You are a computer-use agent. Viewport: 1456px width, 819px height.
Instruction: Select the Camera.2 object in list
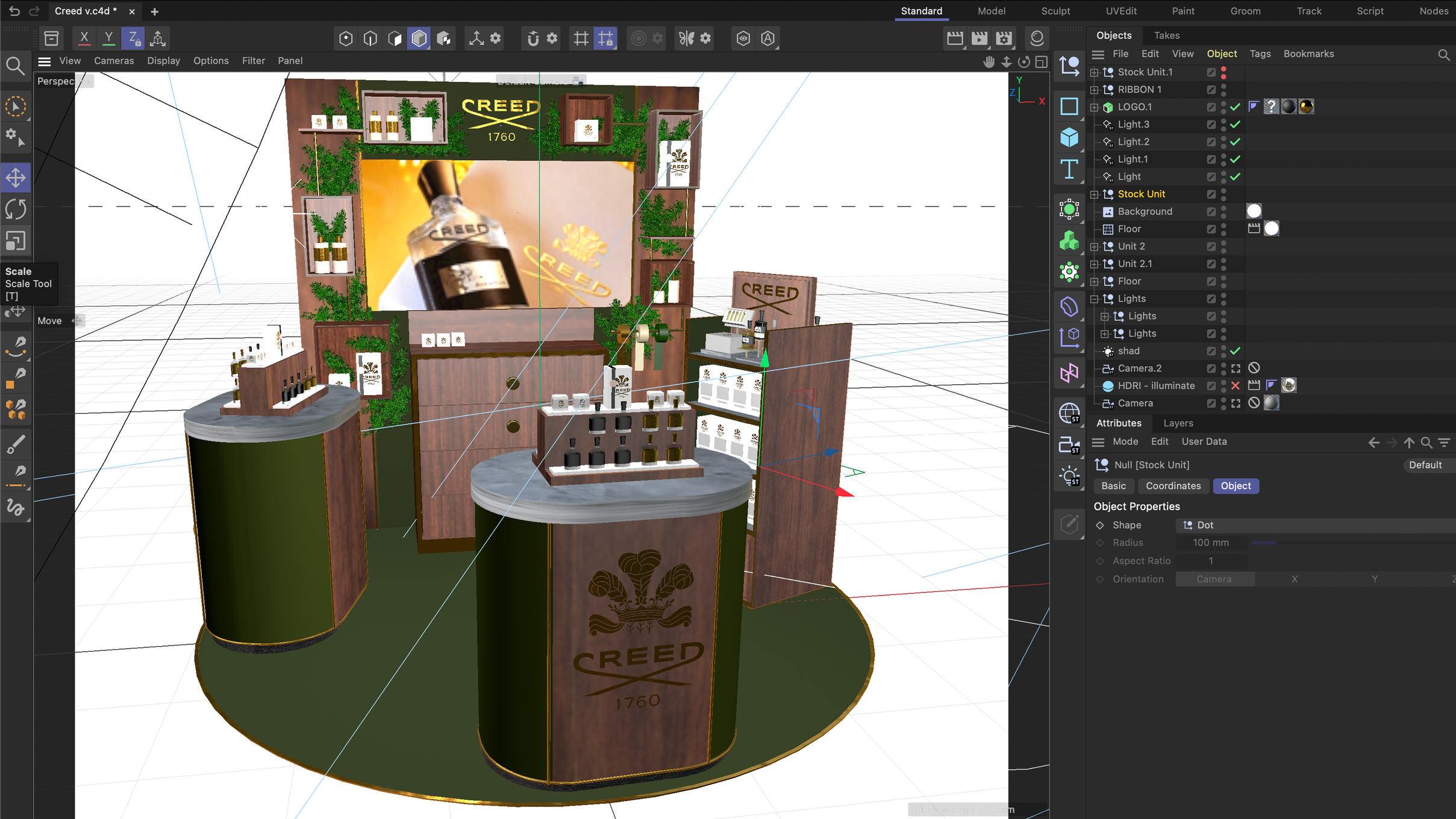click(1139, 369)
